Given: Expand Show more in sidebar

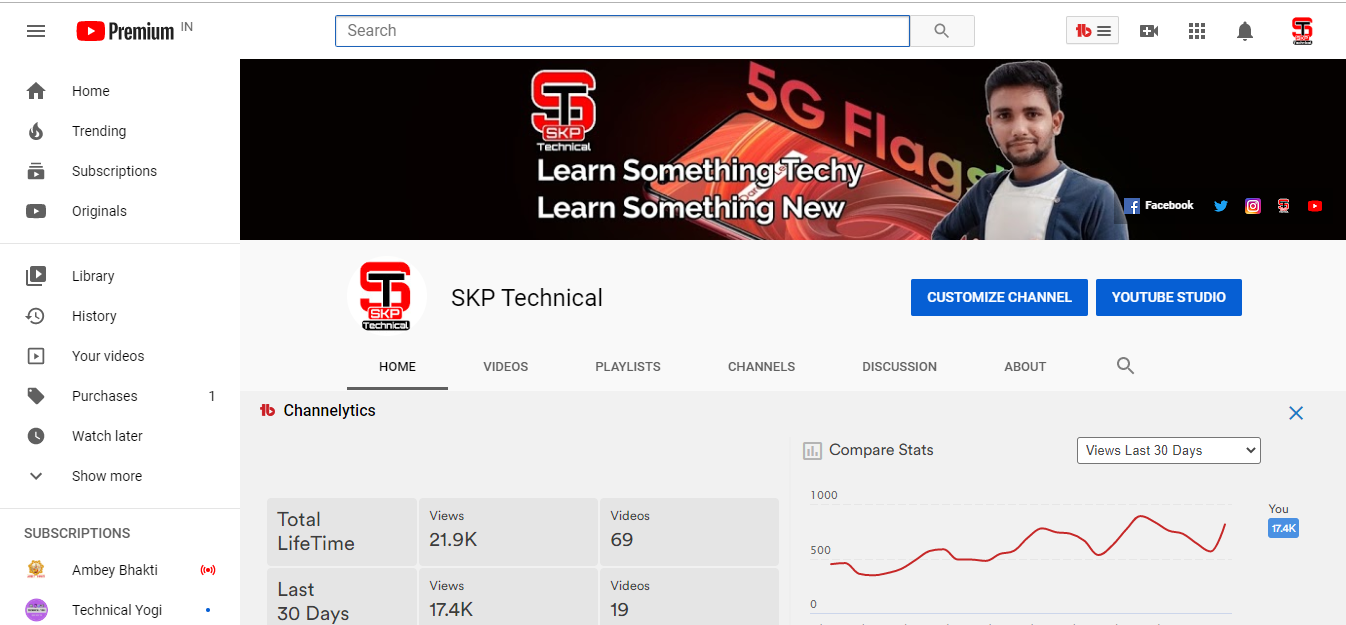Looking at the screenshot, I should (120, 476).
